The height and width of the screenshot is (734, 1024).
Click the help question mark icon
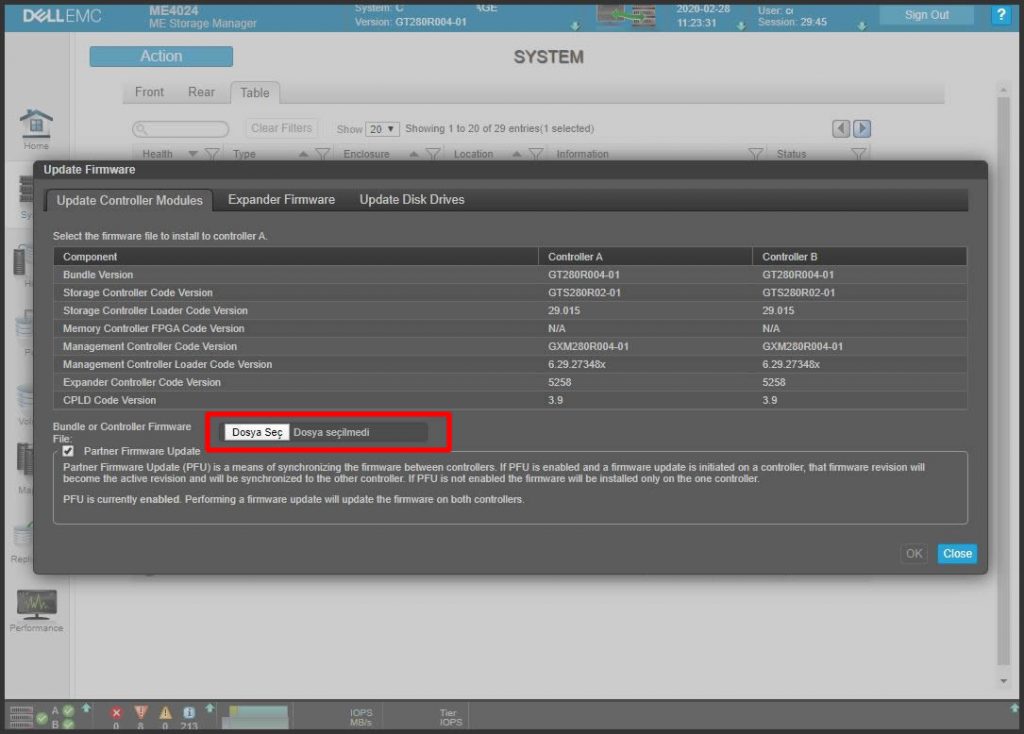click(1001, 14)
